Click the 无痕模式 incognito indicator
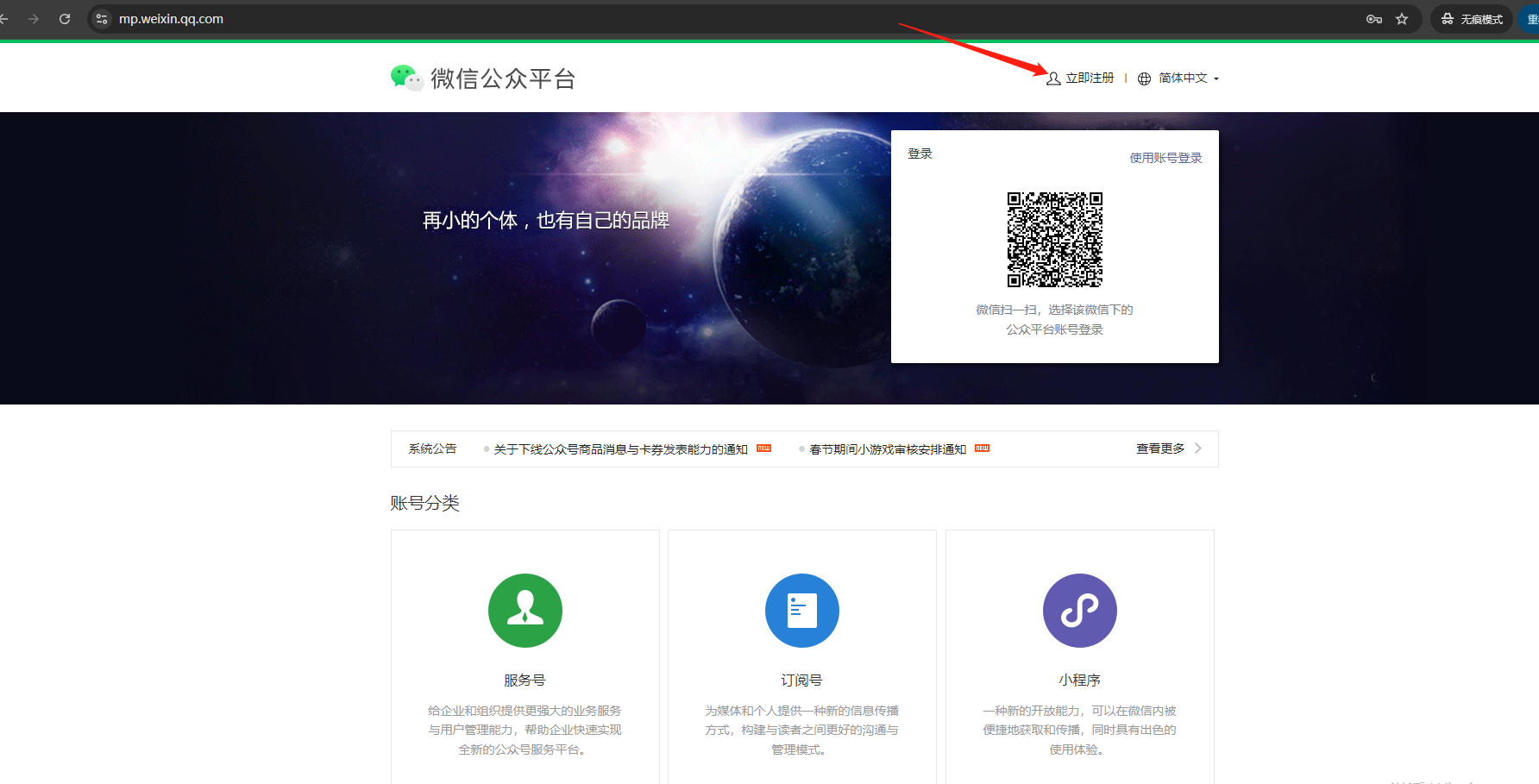Screen dimensions: 1539x784 1472,19
